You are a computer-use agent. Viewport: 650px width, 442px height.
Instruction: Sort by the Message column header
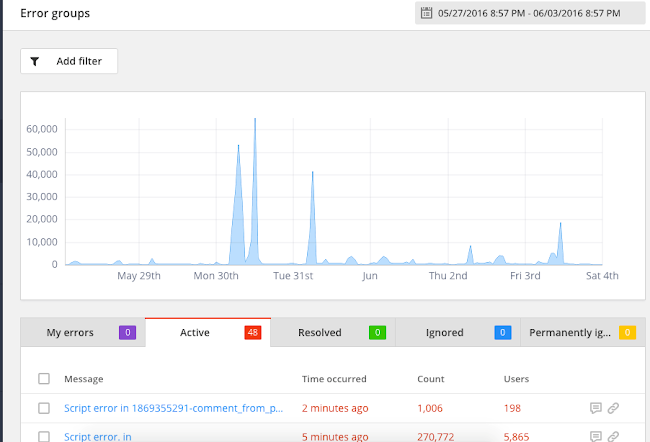click(84, 379)
